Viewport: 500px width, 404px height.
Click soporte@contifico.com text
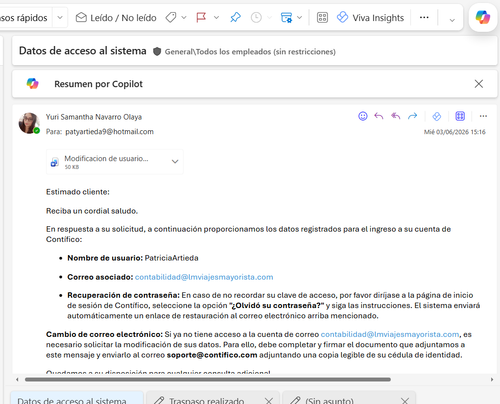212,355
